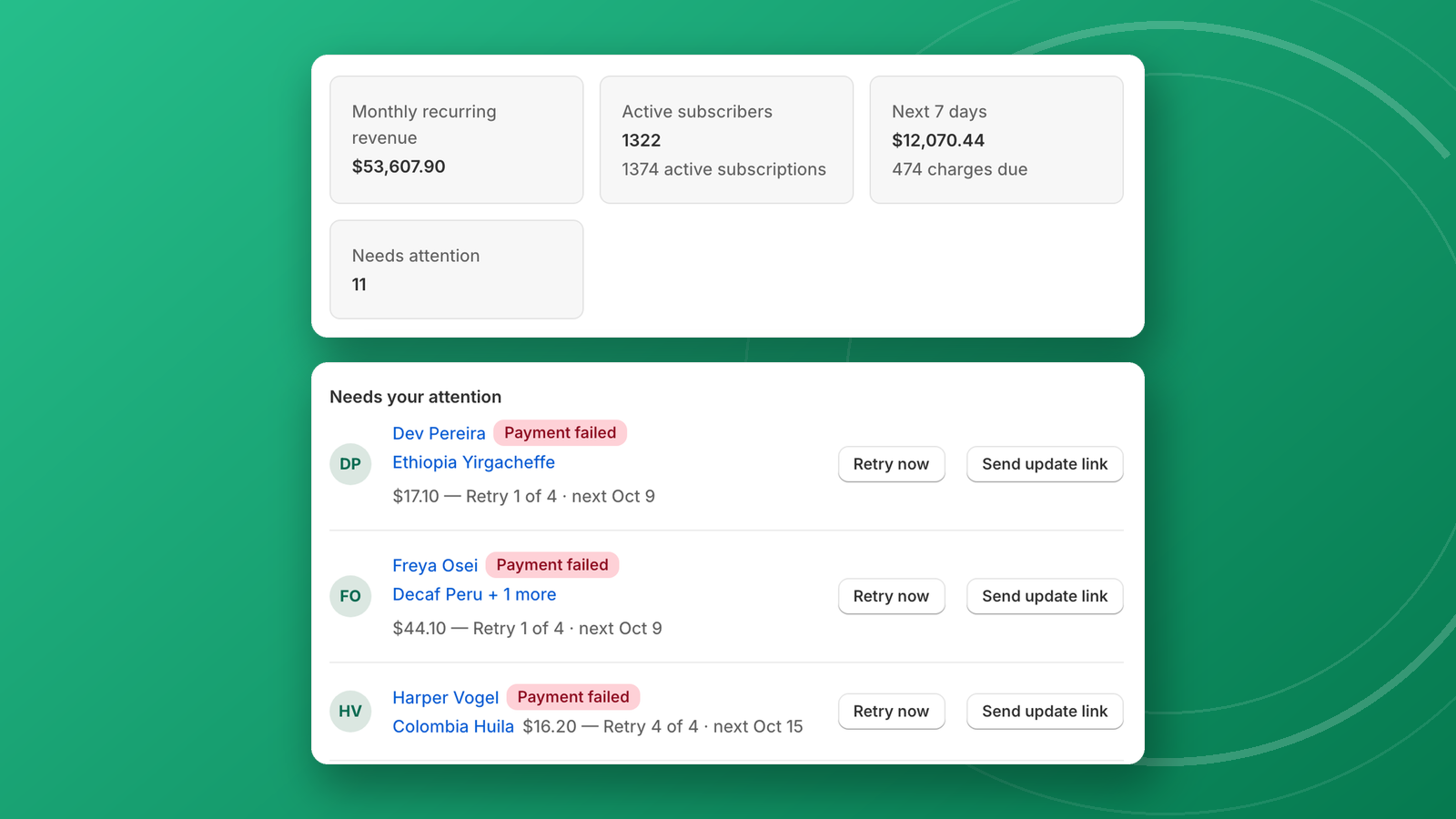Send update link to Dev Pereira
This screenshot has height=819, width=1456.
1045,464
